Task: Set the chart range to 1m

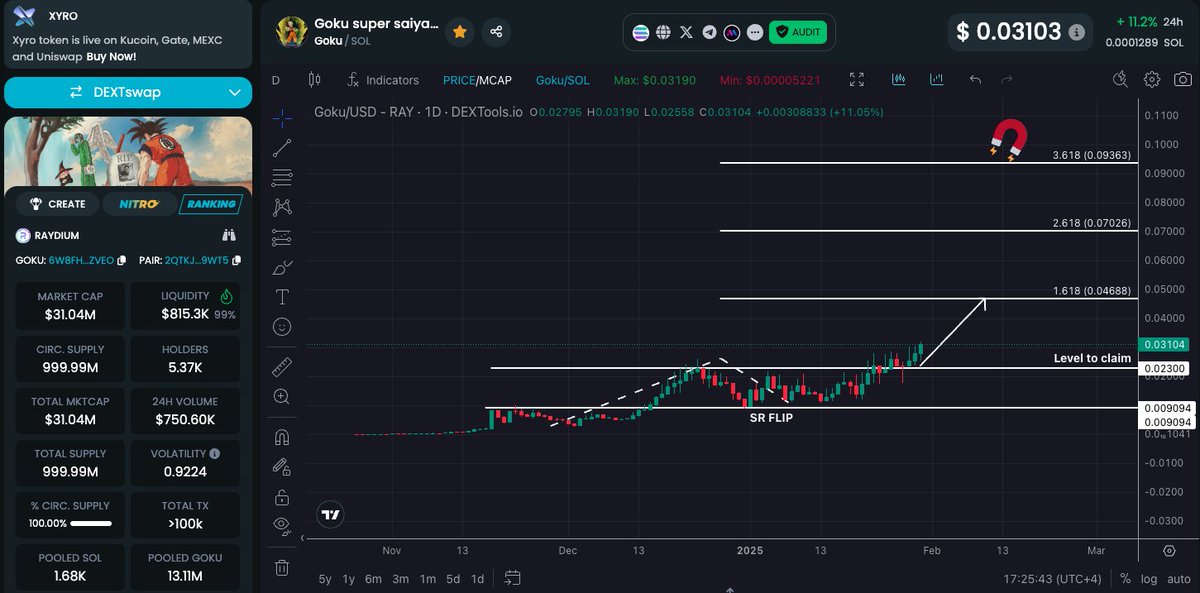Action: 427,579
